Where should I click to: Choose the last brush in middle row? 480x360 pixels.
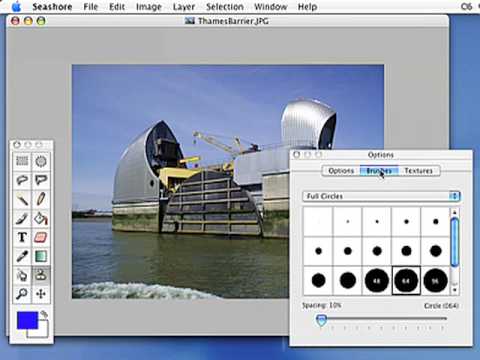pyautogui.click(x=435, y=251)
